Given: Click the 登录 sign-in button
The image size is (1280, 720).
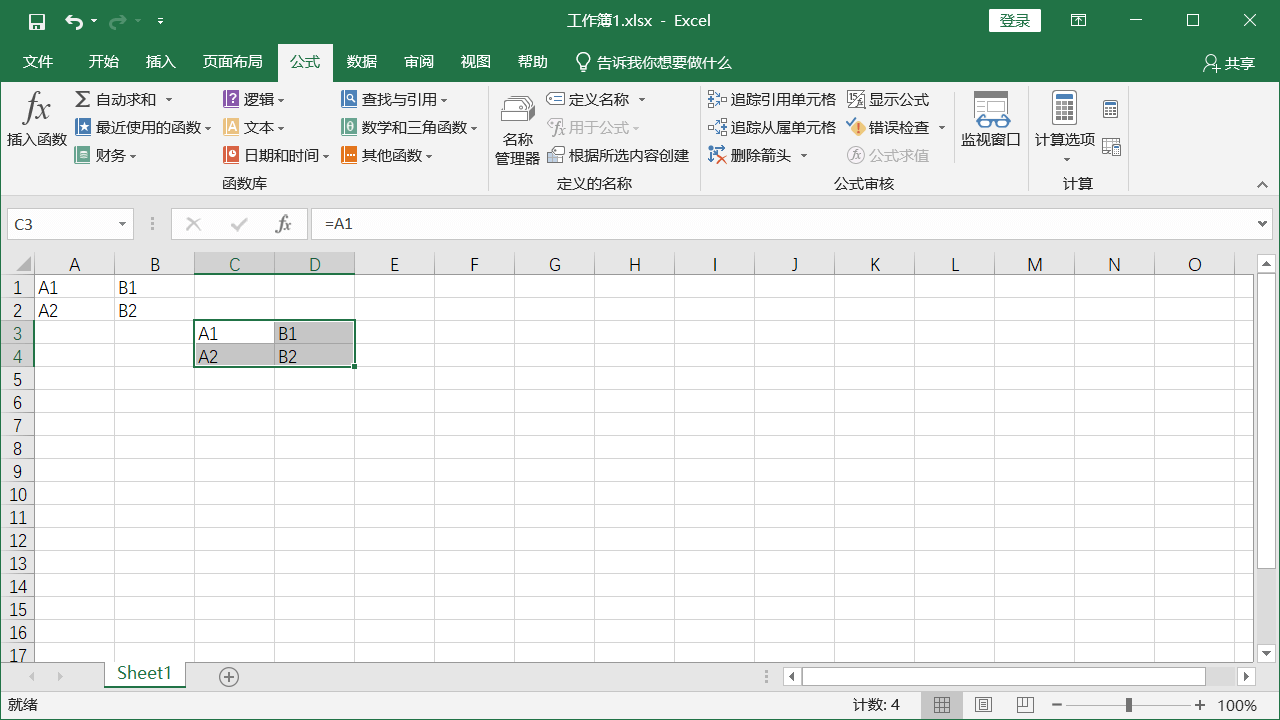Looking at the screenshot, I should (1014, 21).
